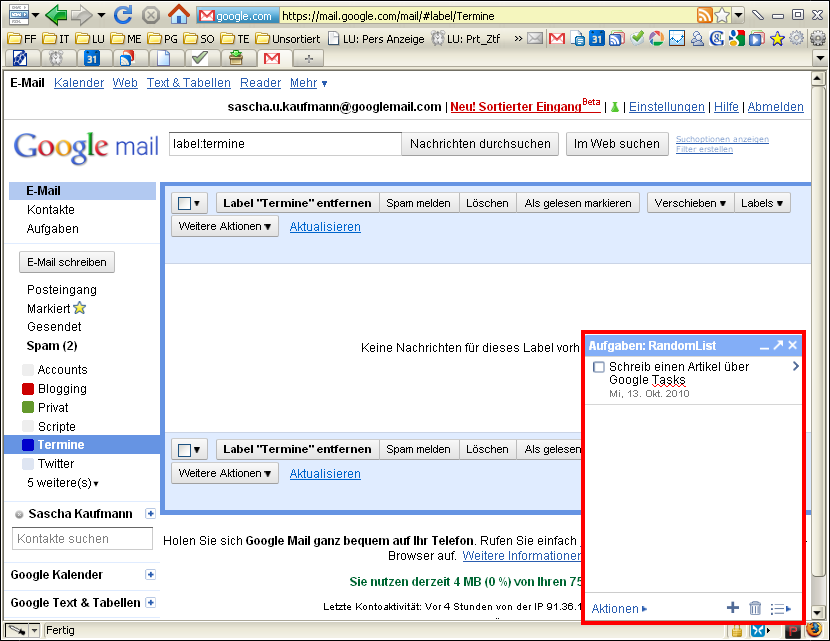830x641 pixels.
Task: Go forward with the grey arrow
Action: pos(81,15)
